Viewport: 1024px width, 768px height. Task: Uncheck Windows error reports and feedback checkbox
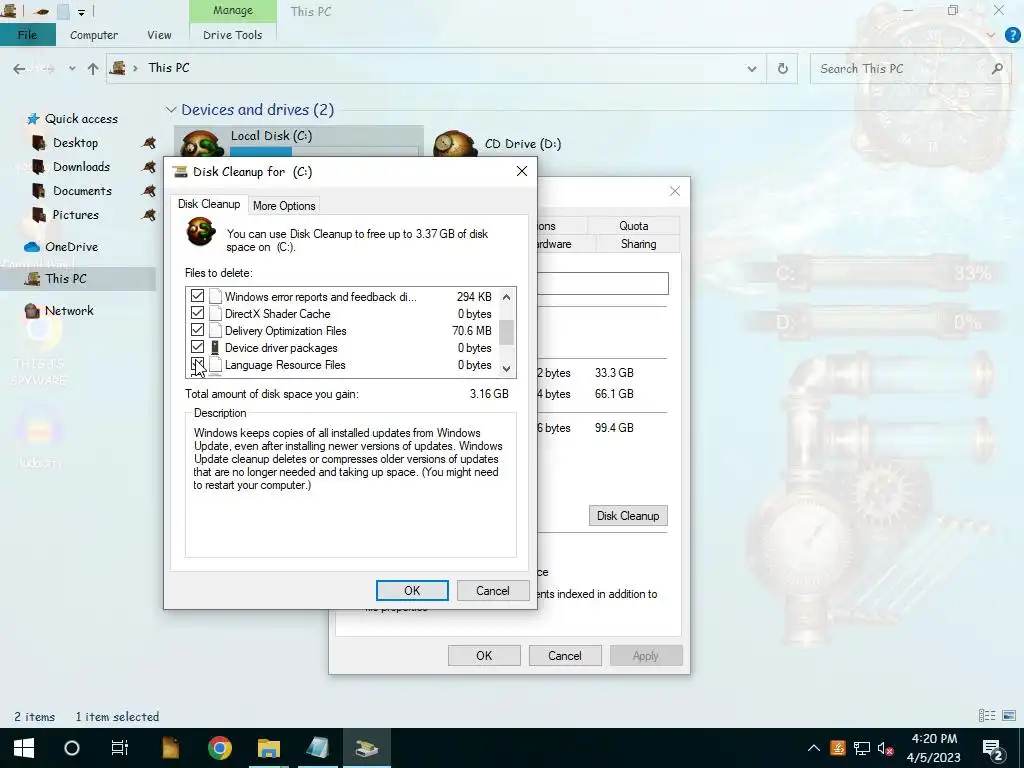click(197, 296)
